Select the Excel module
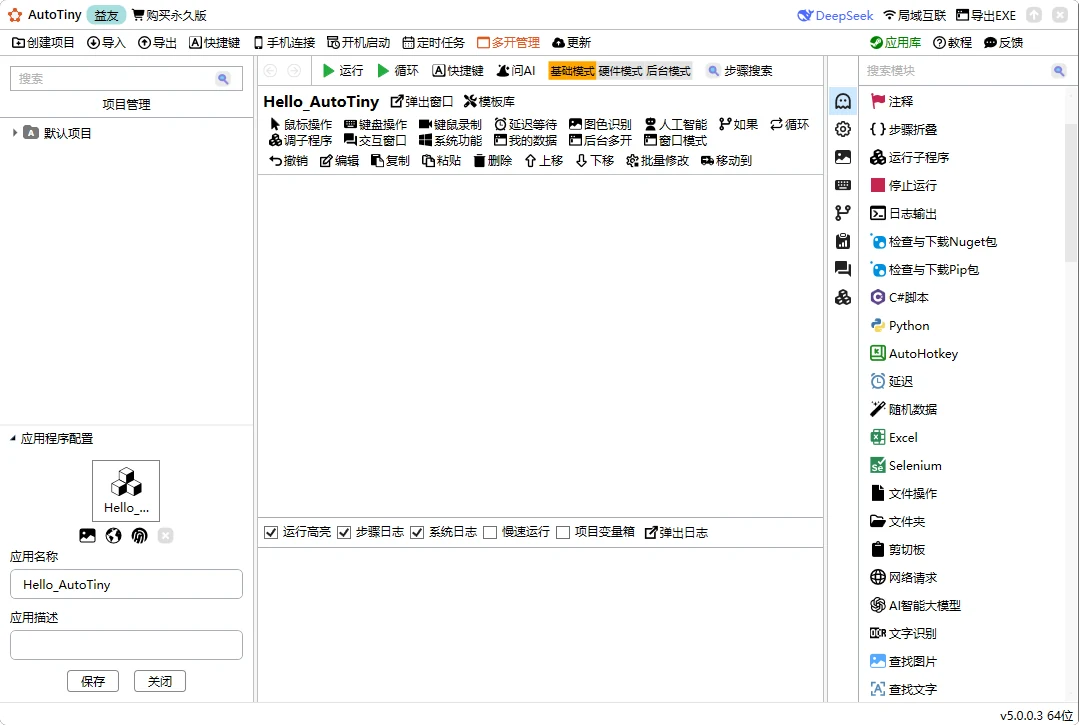This screenshot has height=725, width=1079. tap(894, 437)
